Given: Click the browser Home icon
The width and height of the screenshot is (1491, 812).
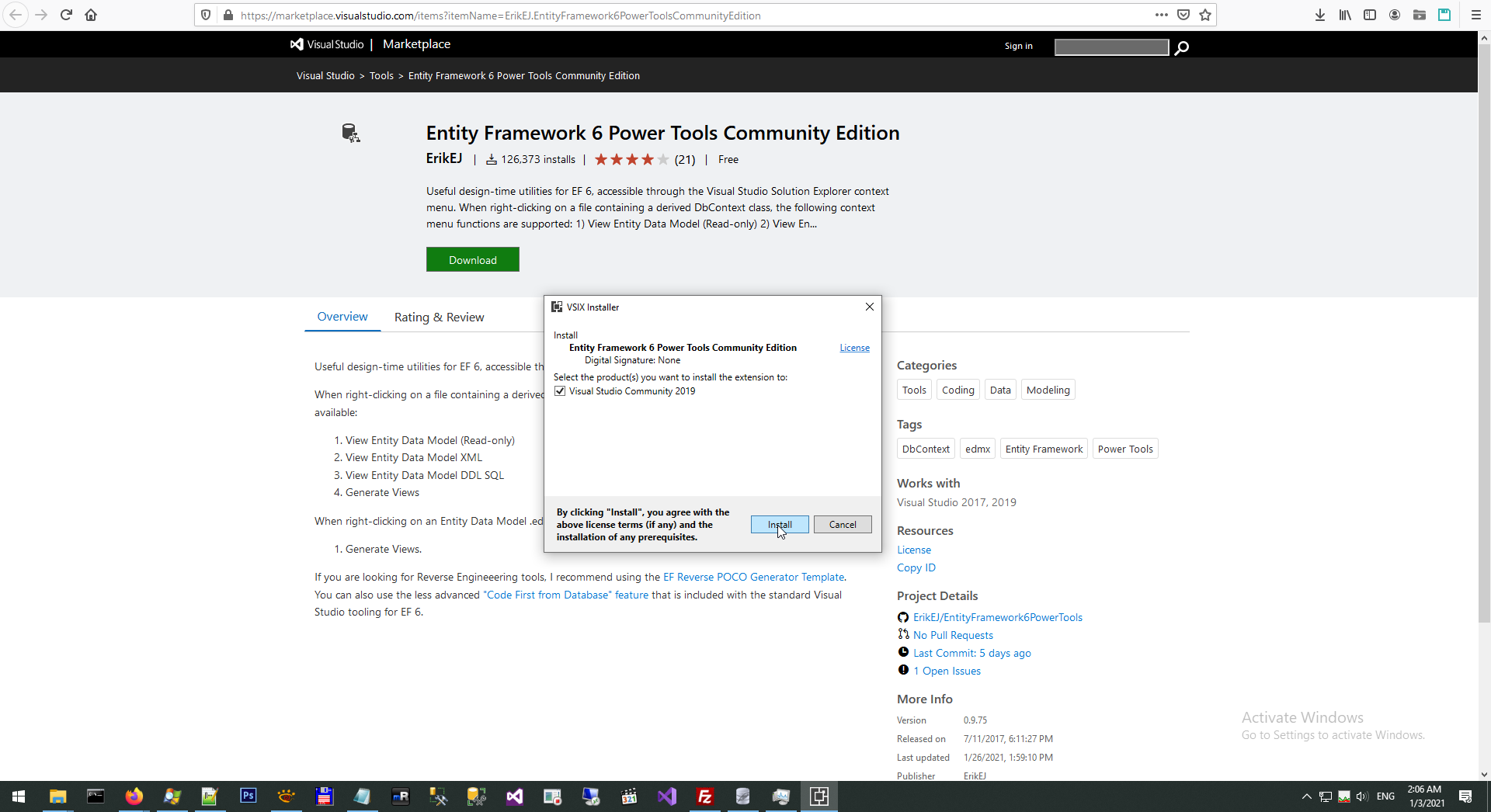Looking at the screenshot, I should [91, 15].
